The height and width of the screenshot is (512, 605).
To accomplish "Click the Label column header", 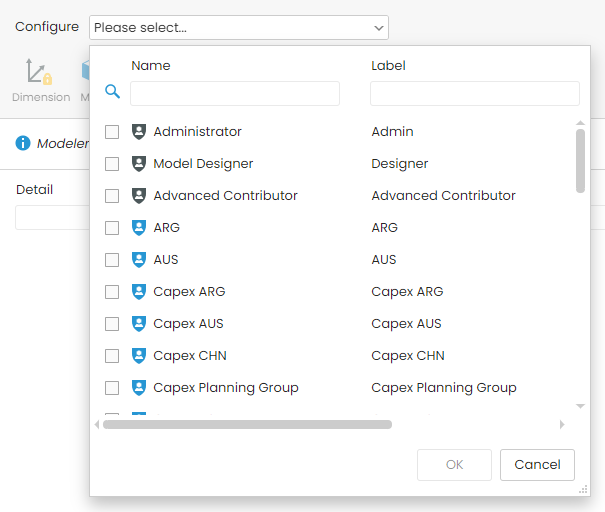I will [x=388, y=66].
